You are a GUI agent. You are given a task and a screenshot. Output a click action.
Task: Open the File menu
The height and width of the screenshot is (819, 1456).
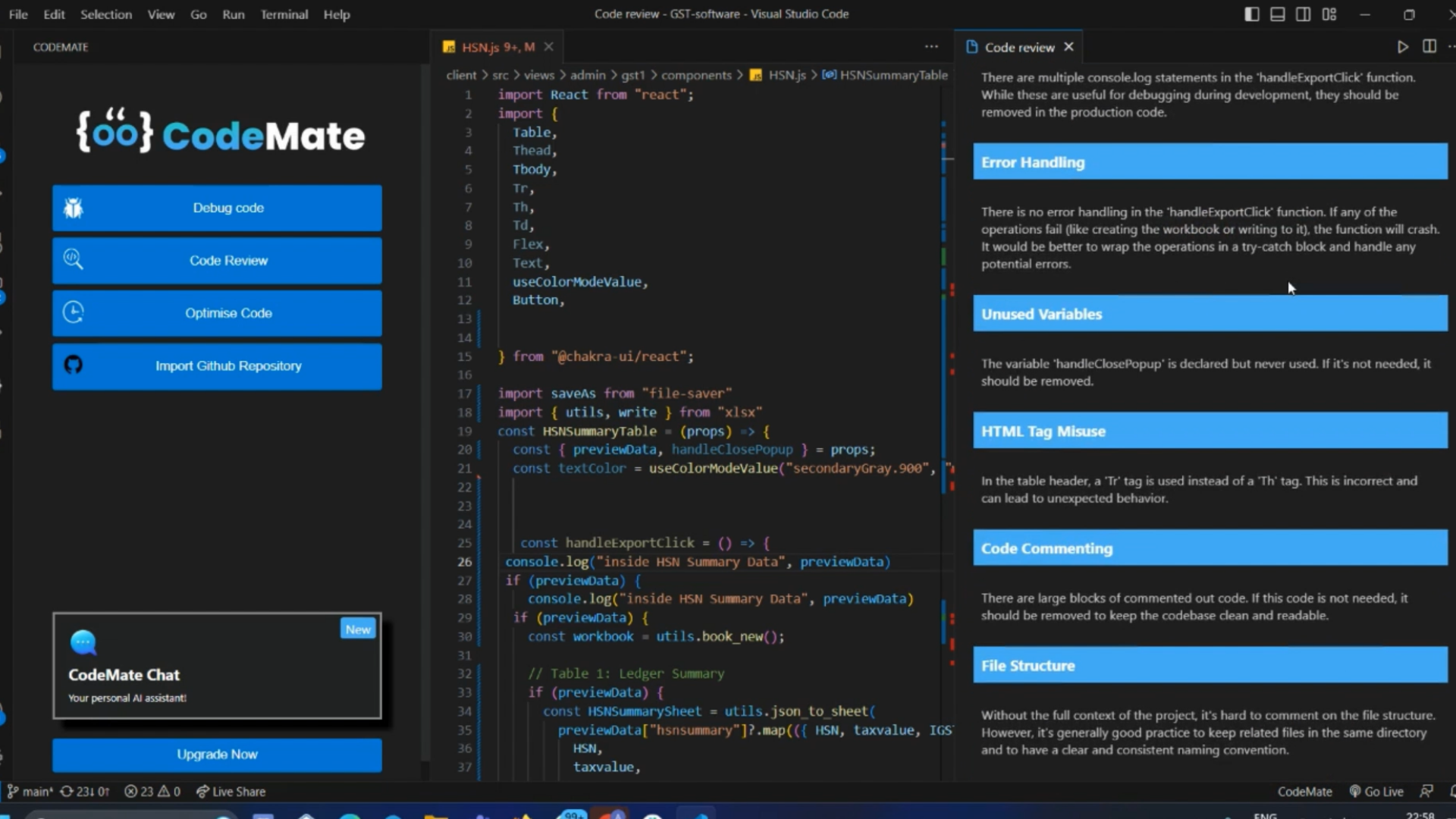(18, 14)
